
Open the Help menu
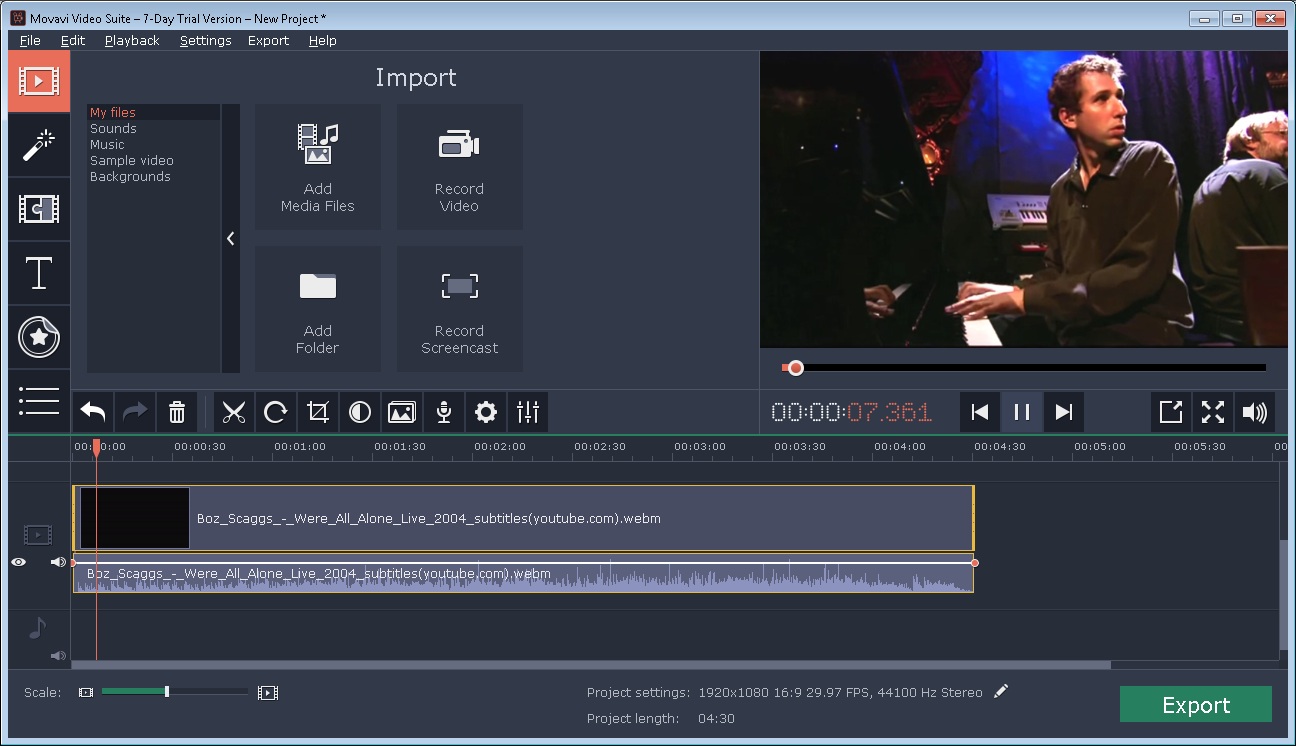(322, 40)
